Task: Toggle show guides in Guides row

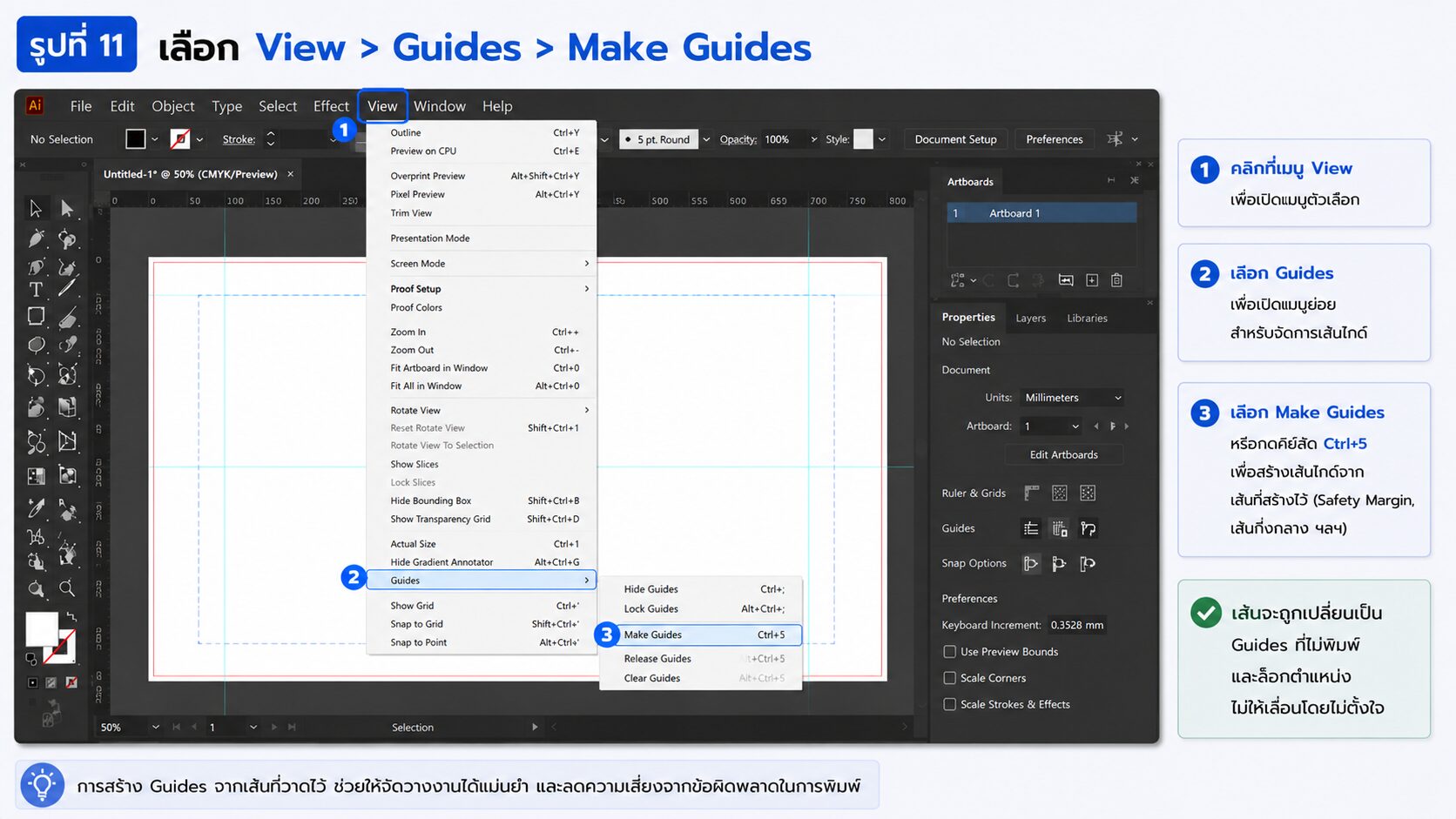Action: coord(1032,528)
